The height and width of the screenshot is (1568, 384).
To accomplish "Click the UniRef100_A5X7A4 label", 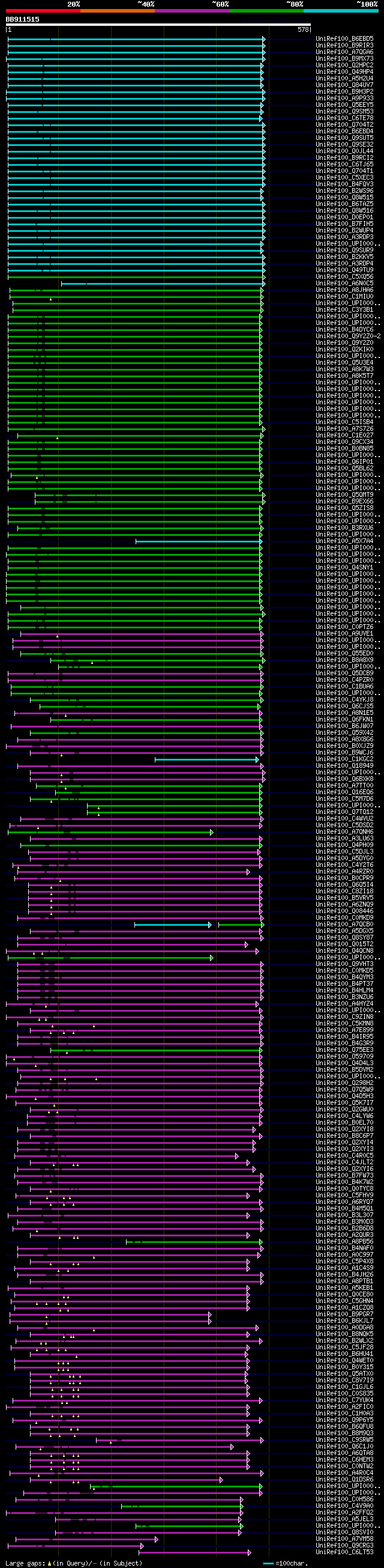I will 344,541.
